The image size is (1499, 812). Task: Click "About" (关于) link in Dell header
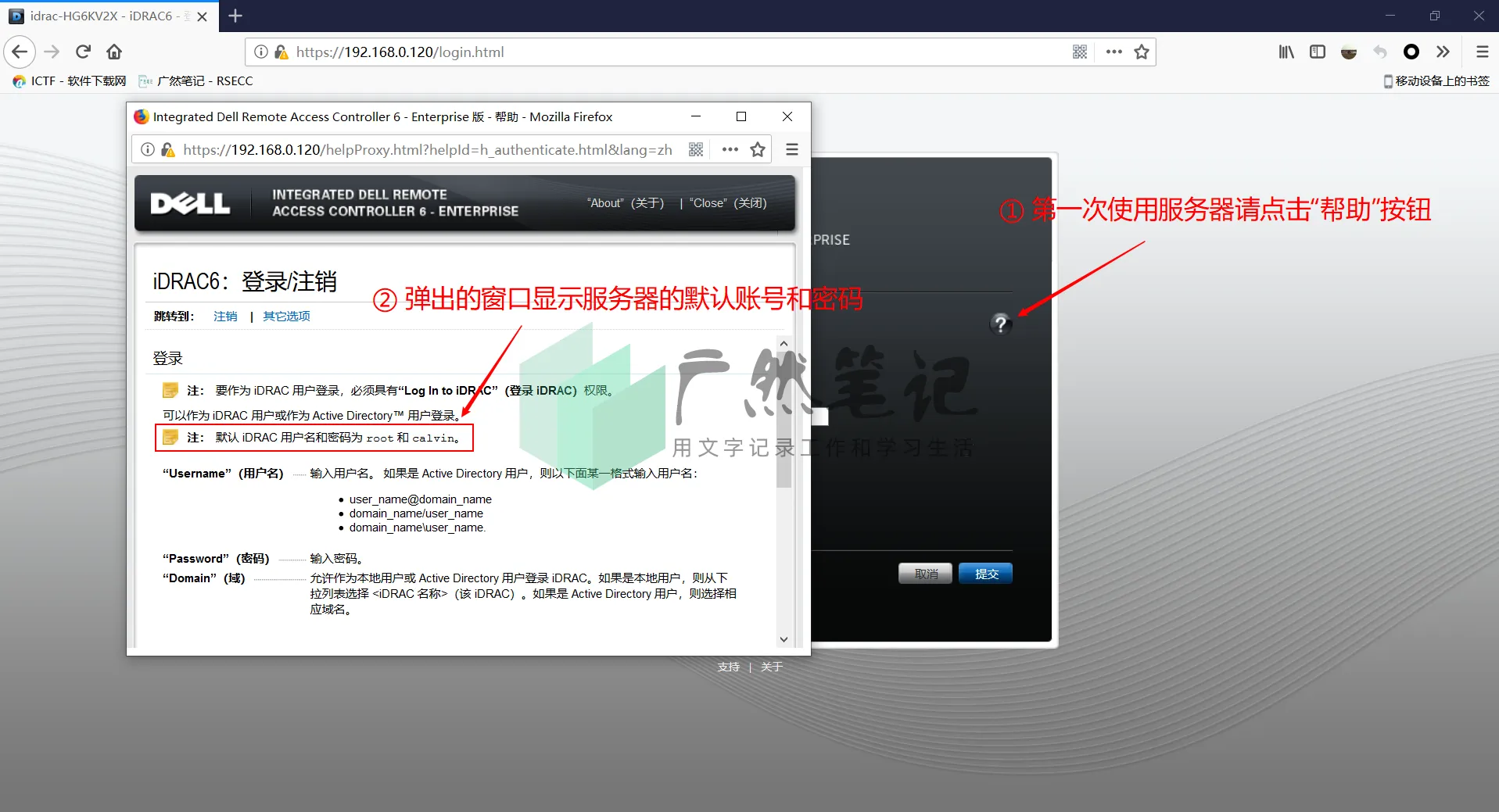[x=626, y=203]
